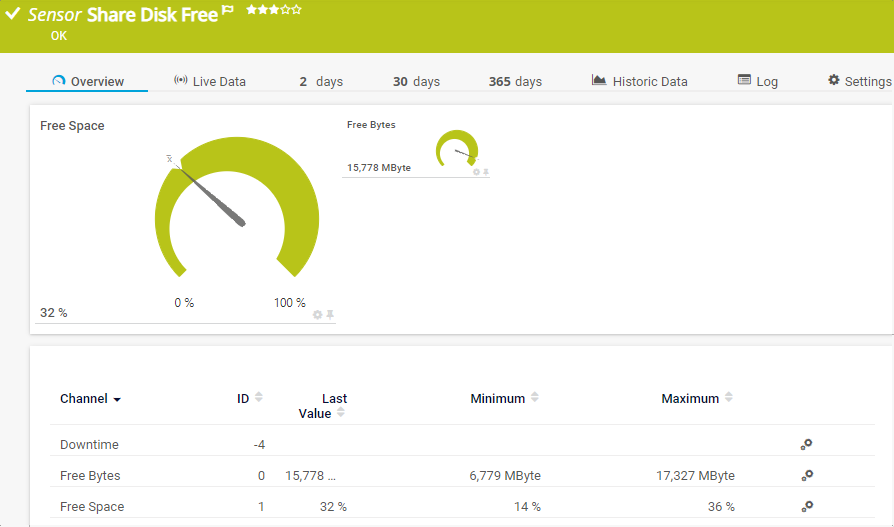Set priority with the fifth star
This screenshot has height=527, width=894.
coord(297,10)
